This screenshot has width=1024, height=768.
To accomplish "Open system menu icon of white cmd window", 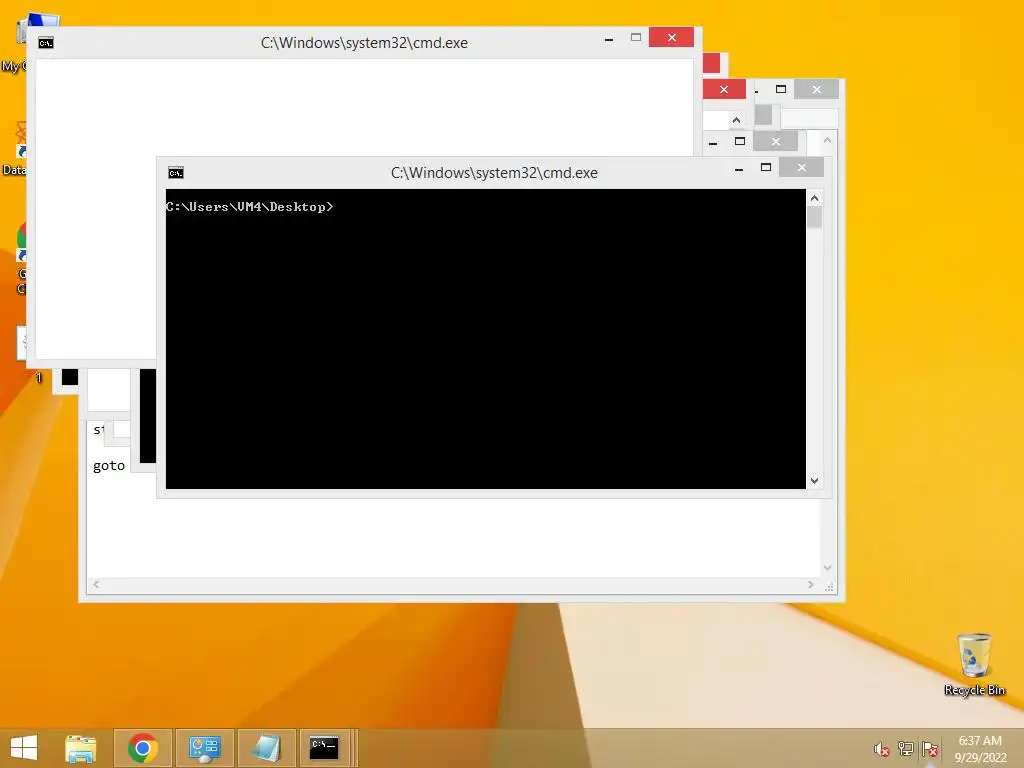I will click(46, 43).
